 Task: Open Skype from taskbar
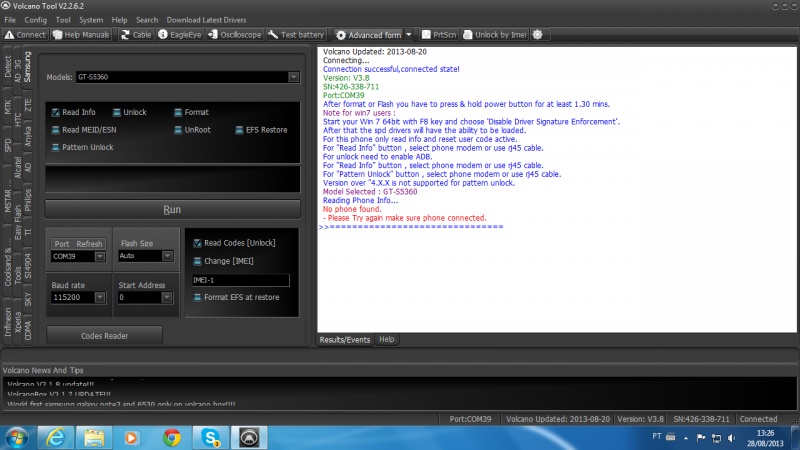[210, 438]
